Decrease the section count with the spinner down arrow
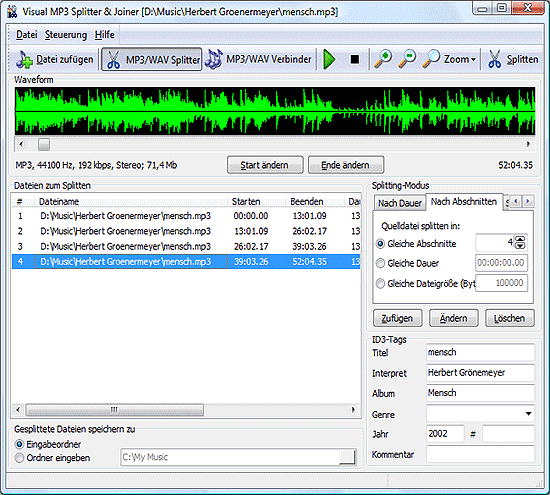The height and width of the screenshot is (495, 550). pos(521,246)
